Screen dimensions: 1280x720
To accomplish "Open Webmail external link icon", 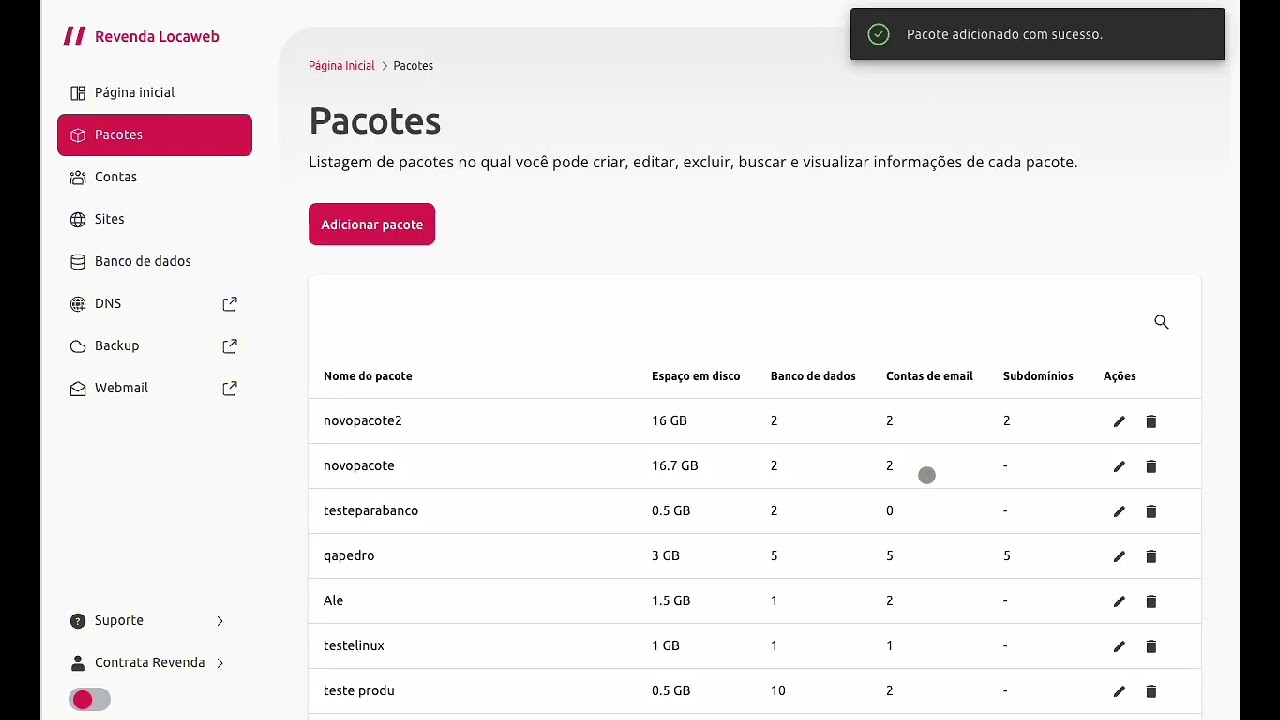I will [x=229, y=388].
